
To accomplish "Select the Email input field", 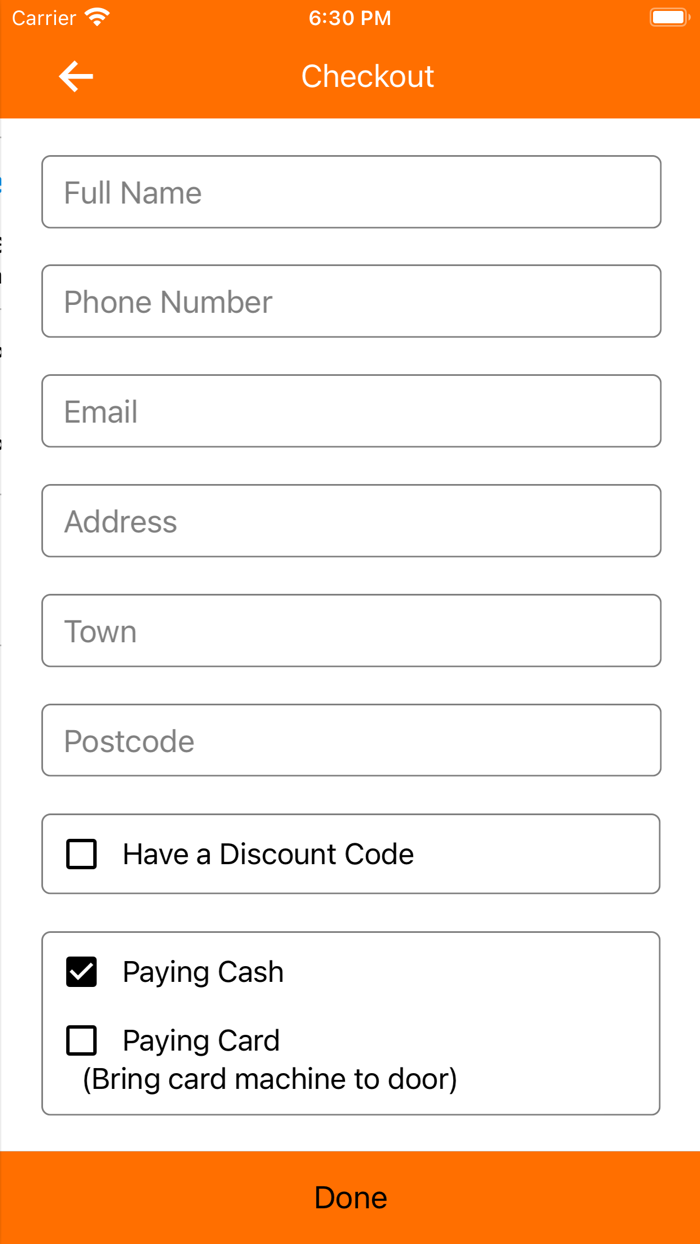I will click(351, 411).
